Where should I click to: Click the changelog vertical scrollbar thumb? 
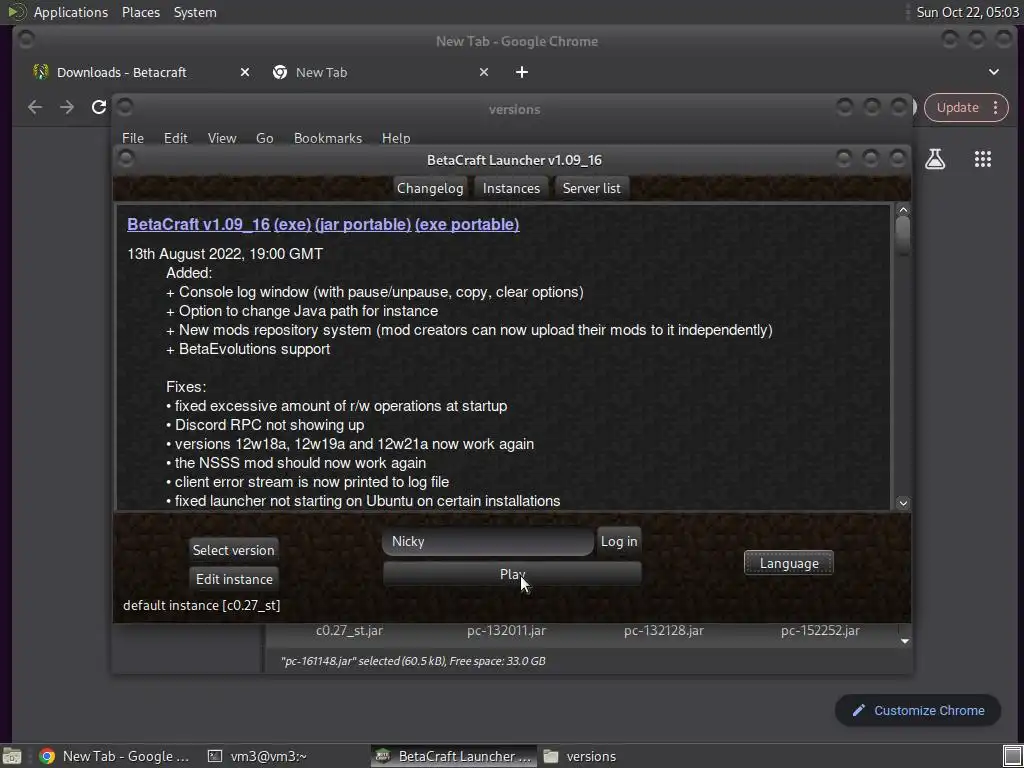[903, 235]
